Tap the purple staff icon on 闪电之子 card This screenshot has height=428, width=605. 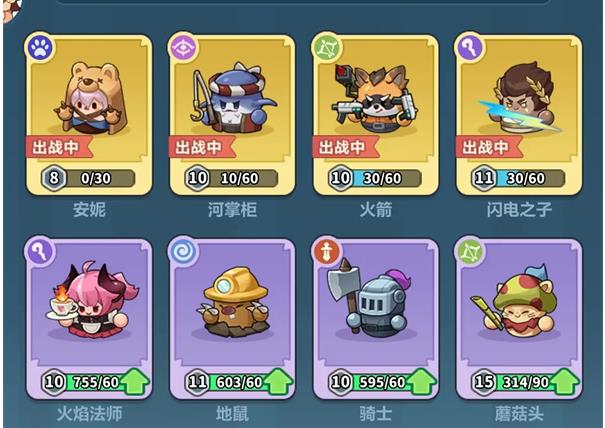470,48
